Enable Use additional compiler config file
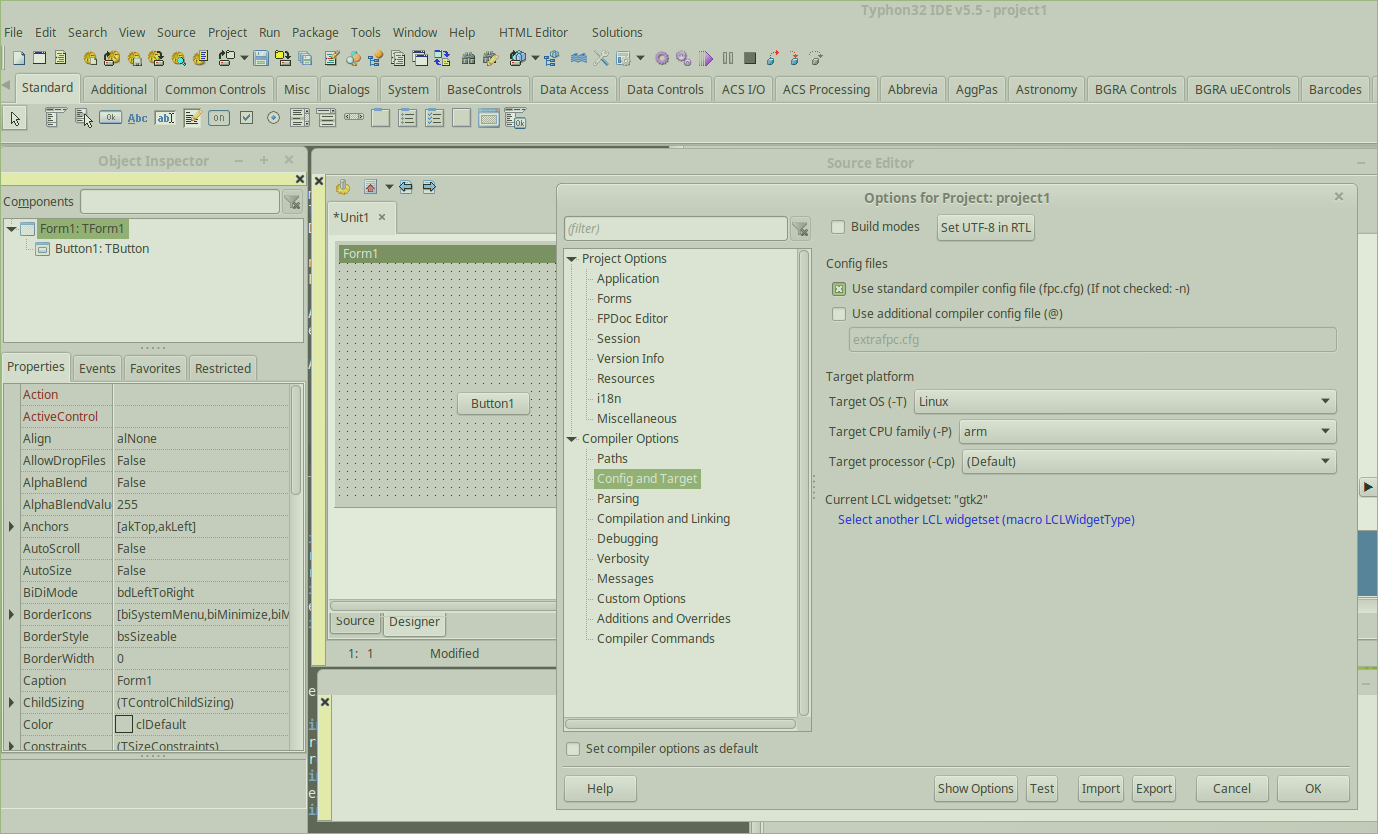This screenshot has width=1378, height=834. coord(839,314)
